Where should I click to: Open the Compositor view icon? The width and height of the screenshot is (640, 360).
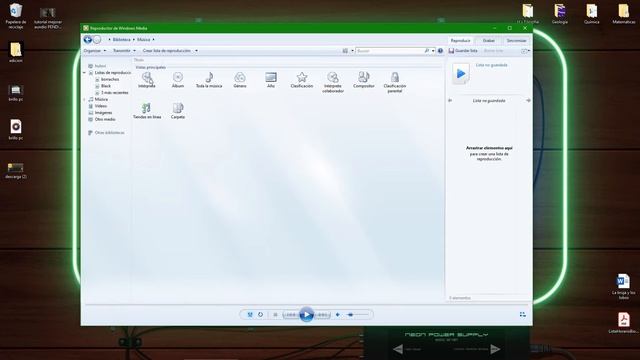(363, 77)
